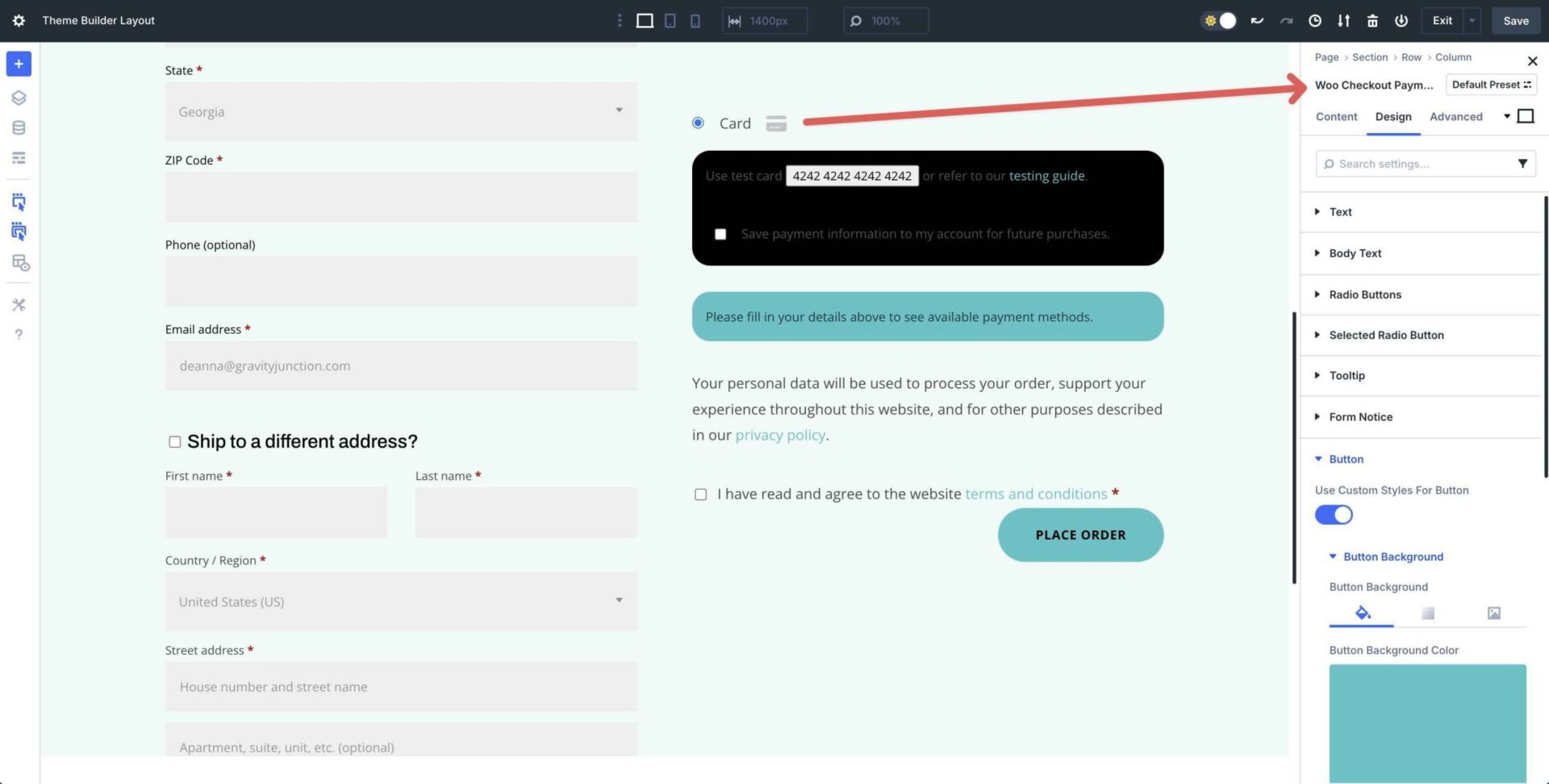The image size is (1549, 784).
Task: Click the Save button
Action: [x=1515, y=20]
